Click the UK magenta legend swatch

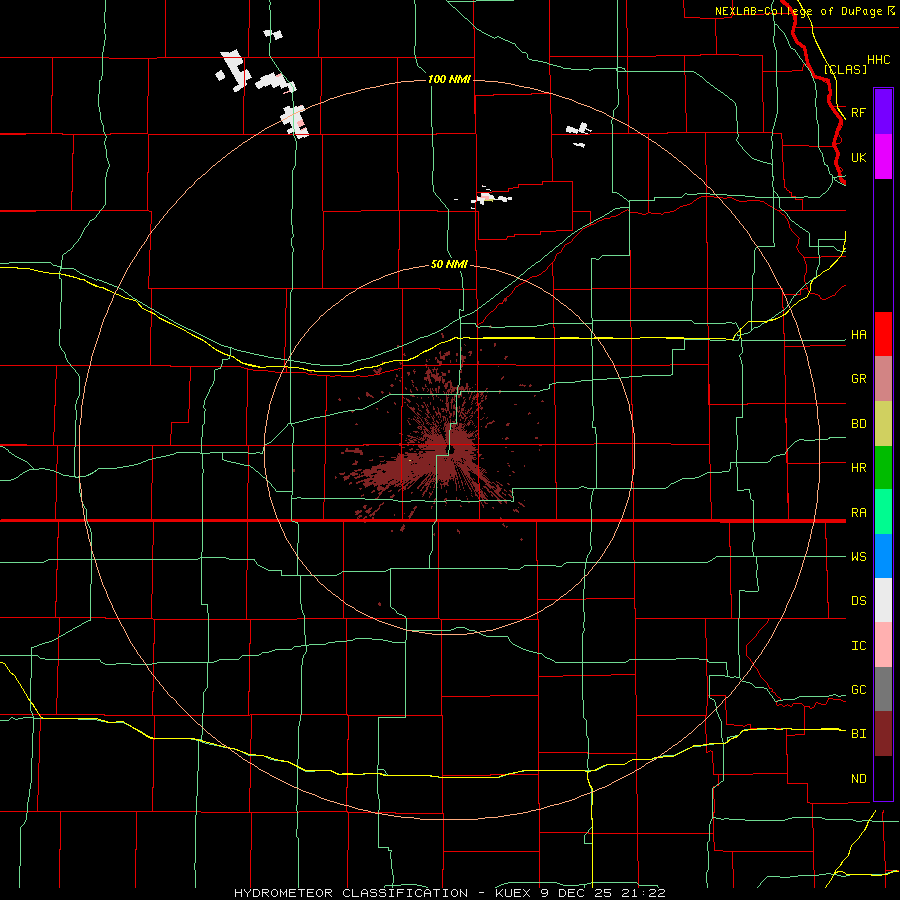click(883, 157)
